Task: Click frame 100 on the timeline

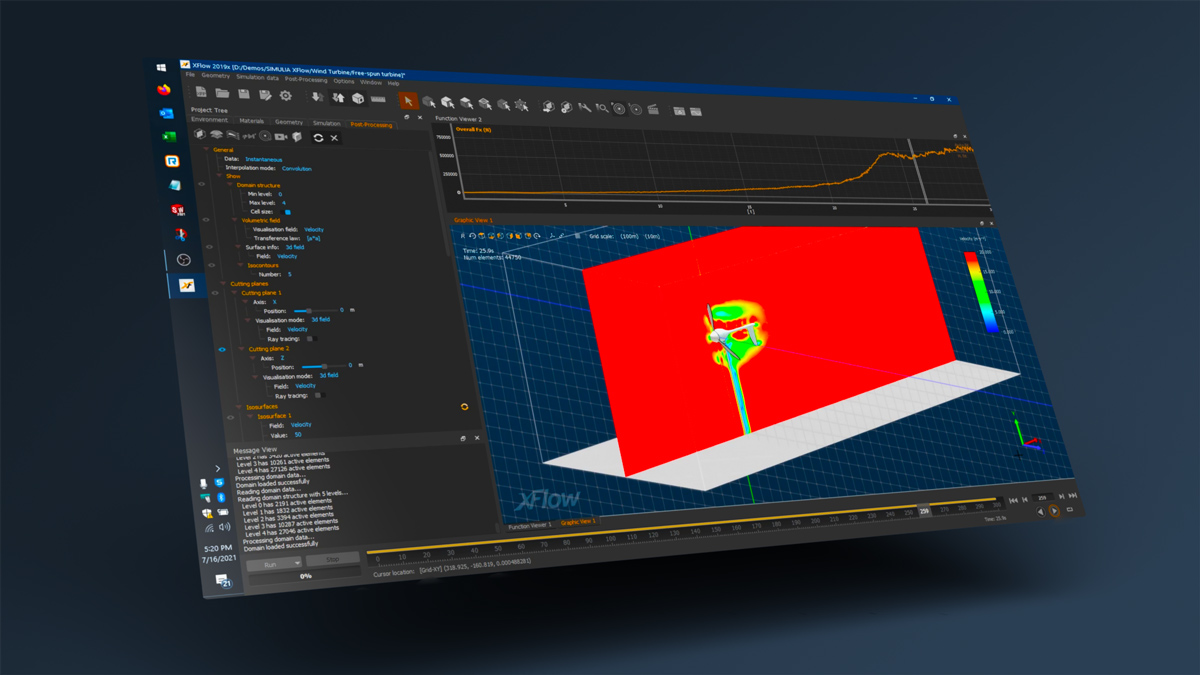Action: coord(610,539)
